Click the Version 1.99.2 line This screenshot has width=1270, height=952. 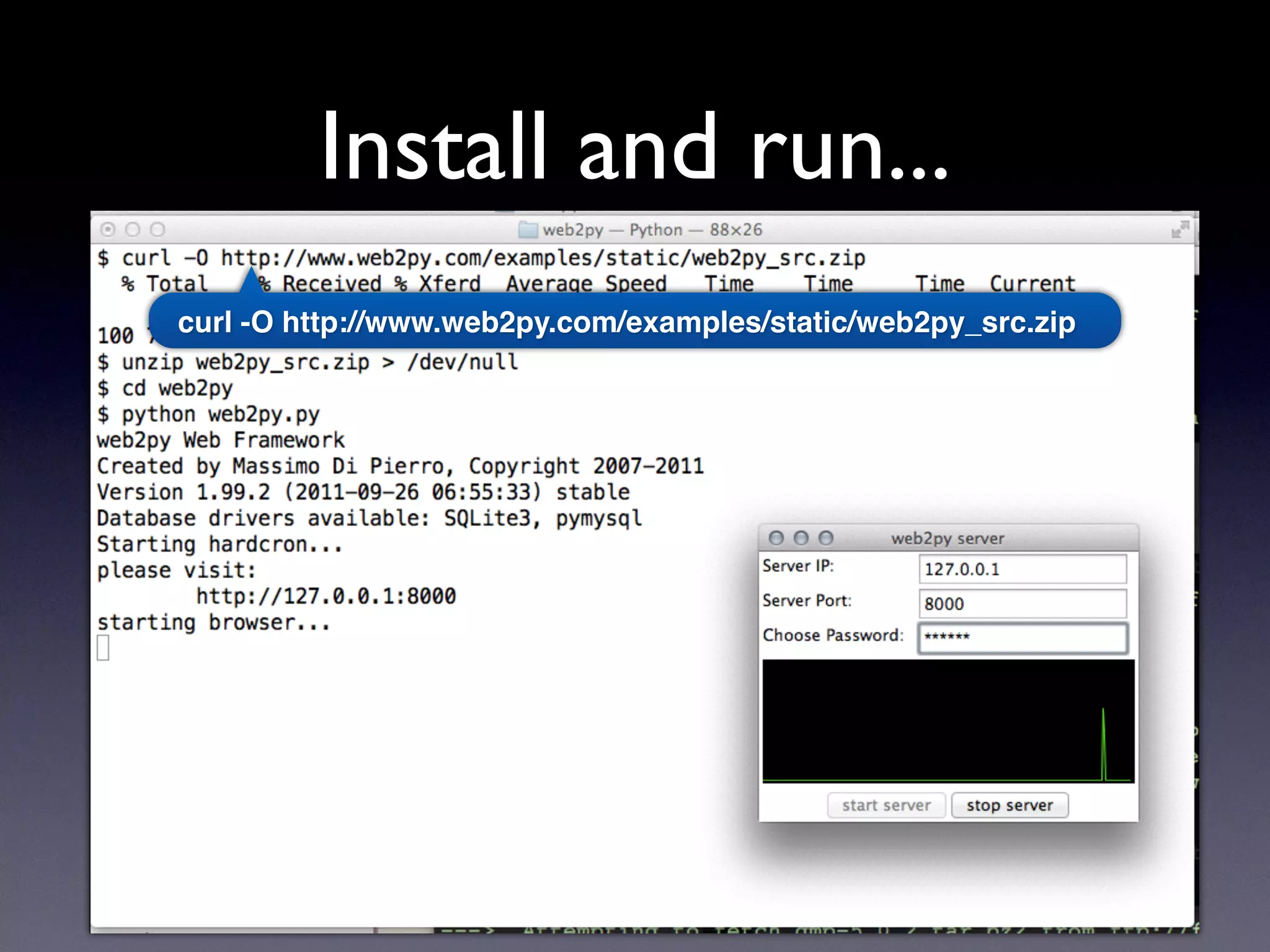(x=363, y=492)
